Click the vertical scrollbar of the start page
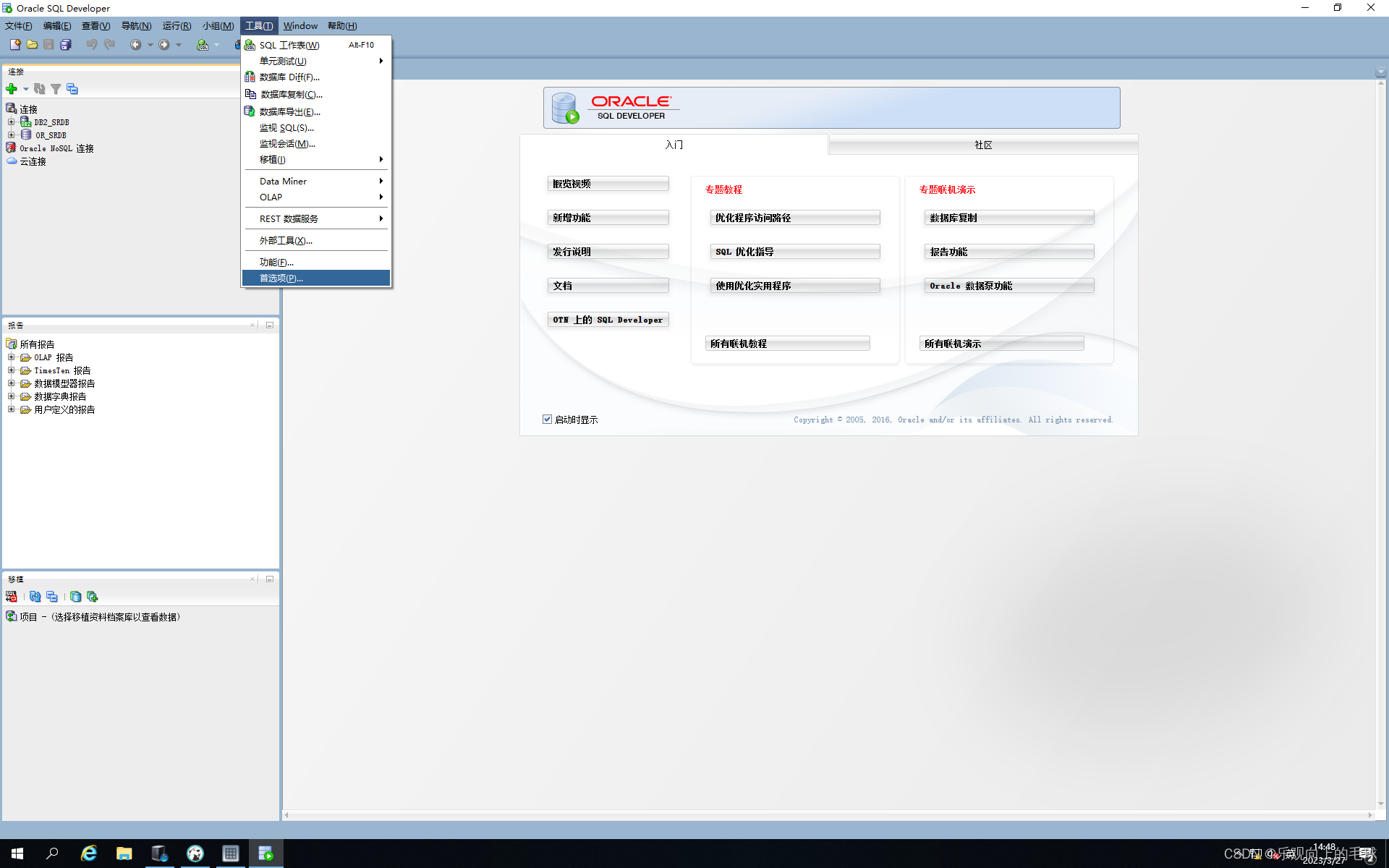This screenshot has width=1389, height=868. (1381, 444)
